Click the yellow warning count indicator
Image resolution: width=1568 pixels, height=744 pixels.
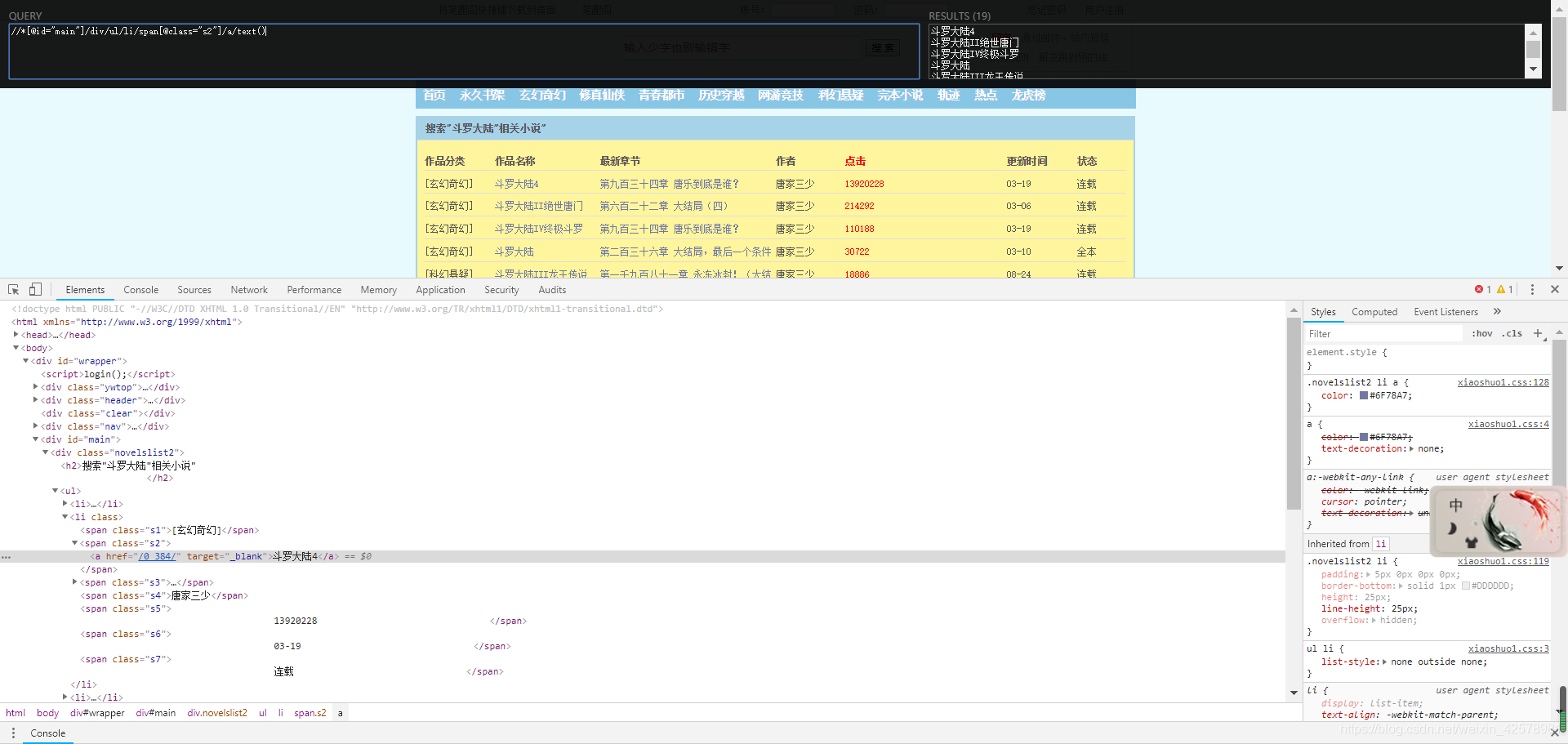pos(1505,290)
